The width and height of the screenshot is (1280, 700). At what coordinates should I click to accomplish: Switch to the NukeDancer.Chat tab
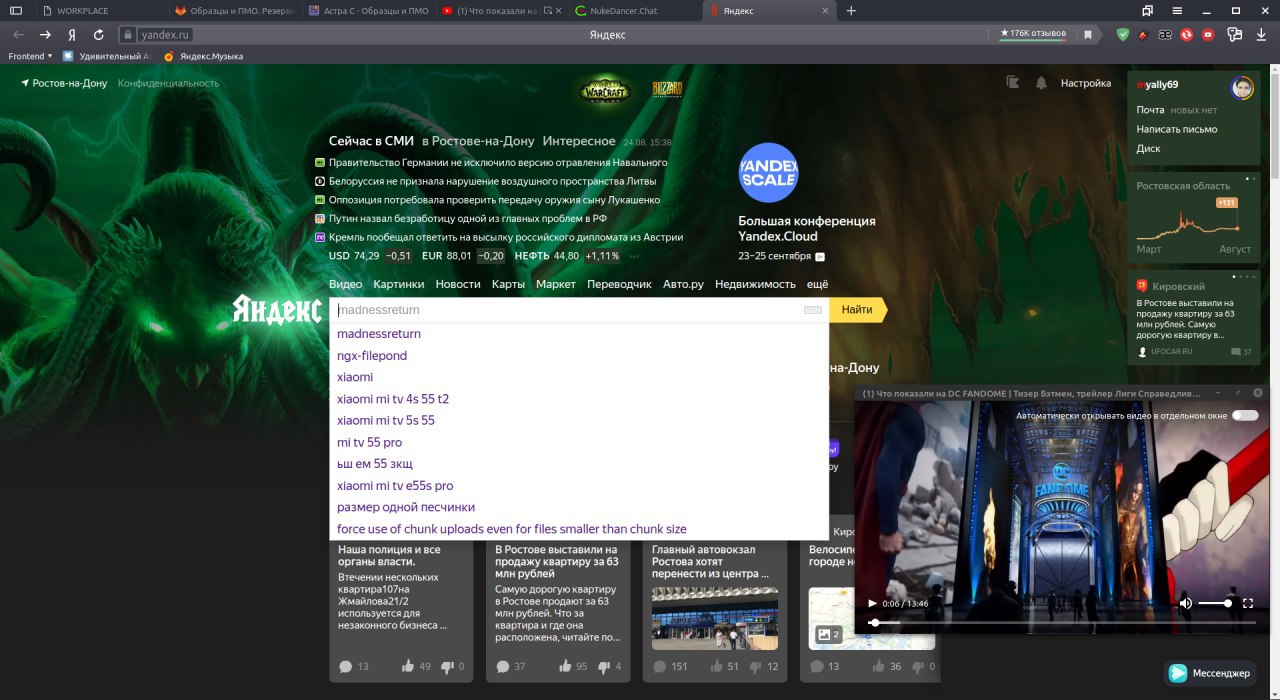[x=635, y=10]
